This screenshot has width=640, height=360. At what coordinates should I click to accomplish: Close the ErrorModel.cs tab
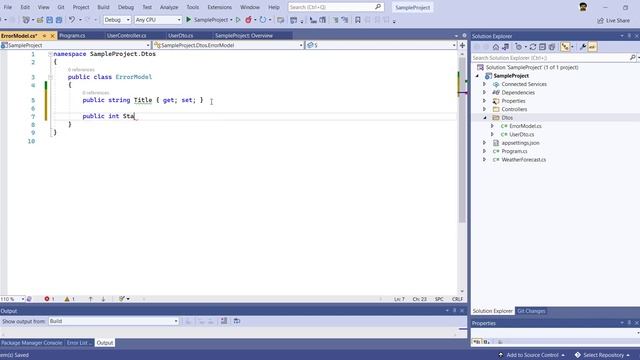pos(52,36)
